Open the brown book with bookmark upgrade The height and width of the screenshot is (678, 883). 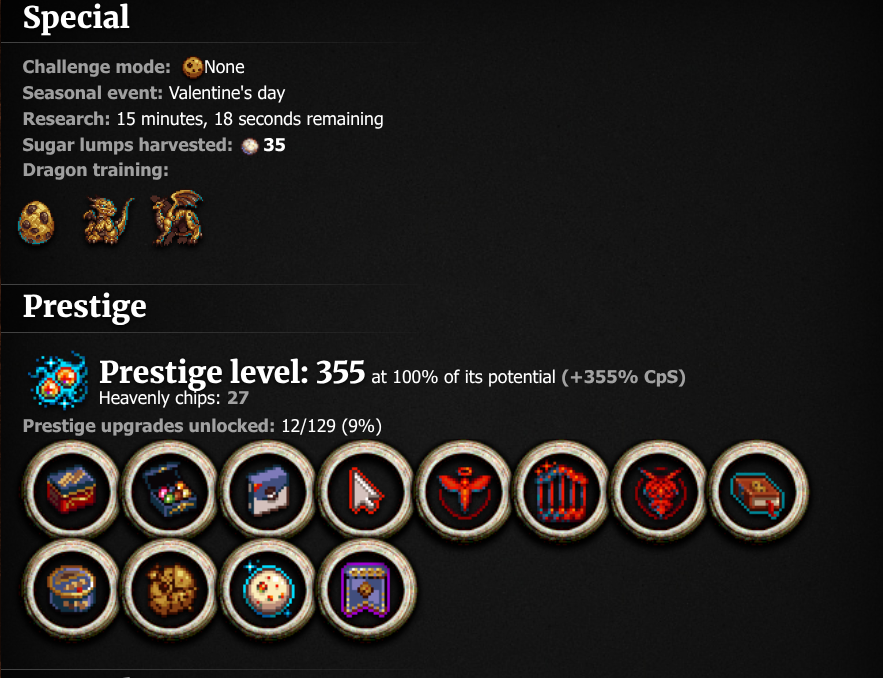(758, 489)
